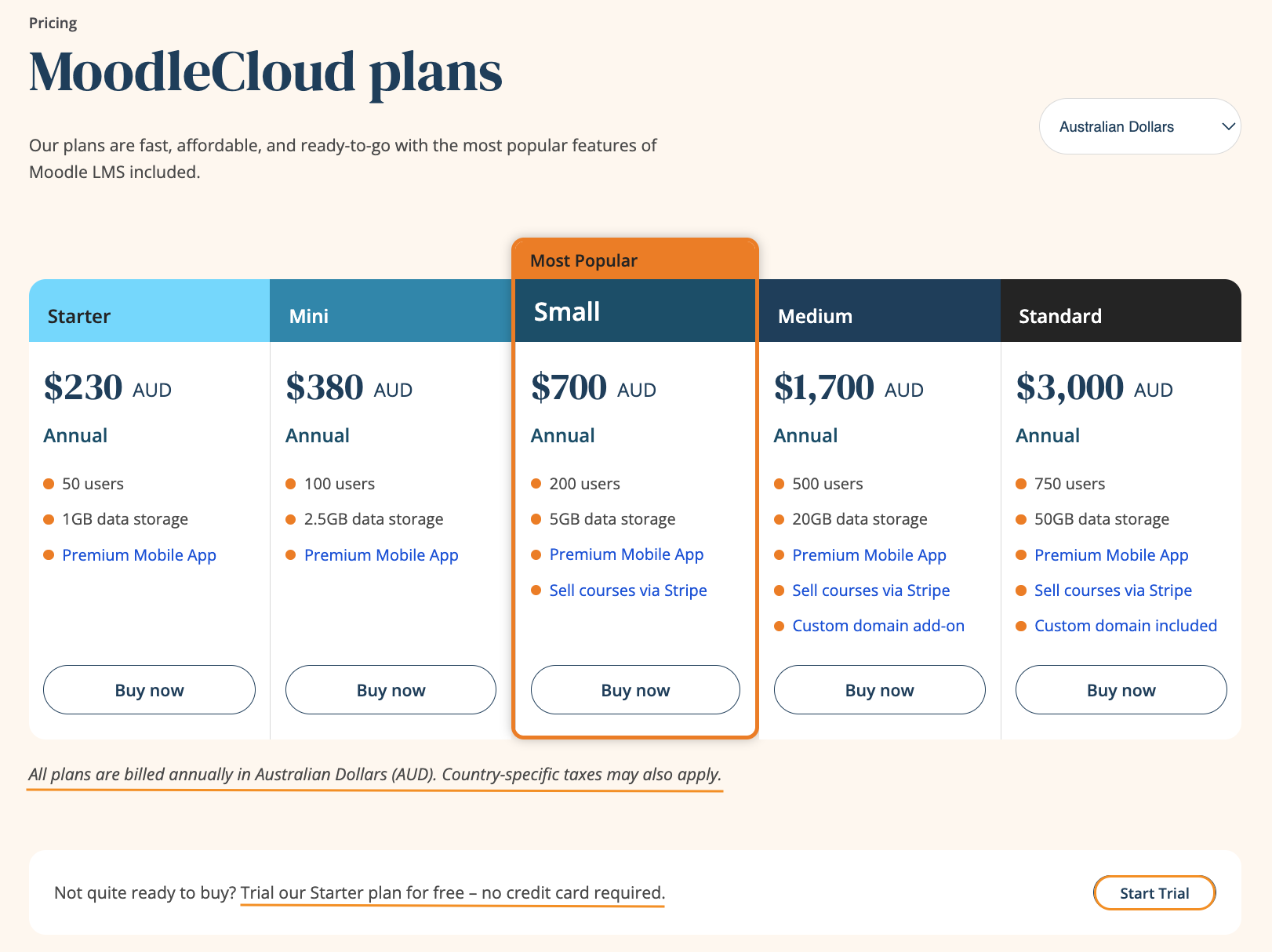Open the Australian Dollars currency dropdown
This screenshot has width=1272, height=952.
(x=1139, y=126)
